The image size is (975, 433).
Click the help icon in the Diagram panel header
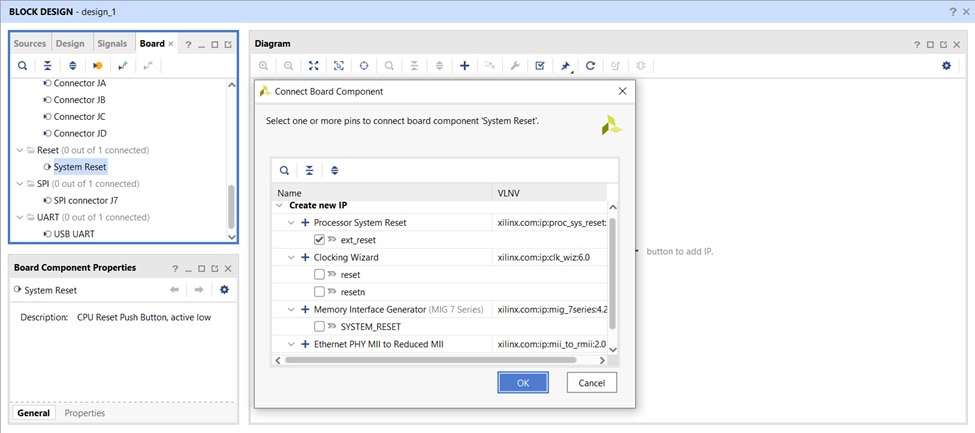click(917, 45)
